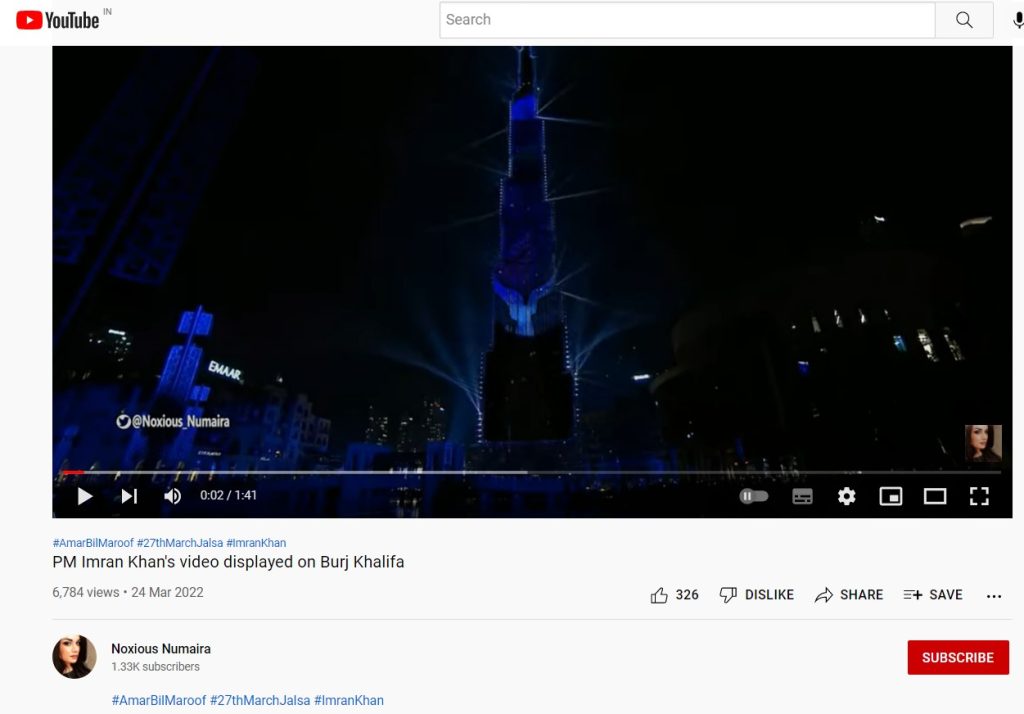Turn on subtitles/closed captions
The width and height of the screenshot is (1024, 714).
[x=802, y=496]
